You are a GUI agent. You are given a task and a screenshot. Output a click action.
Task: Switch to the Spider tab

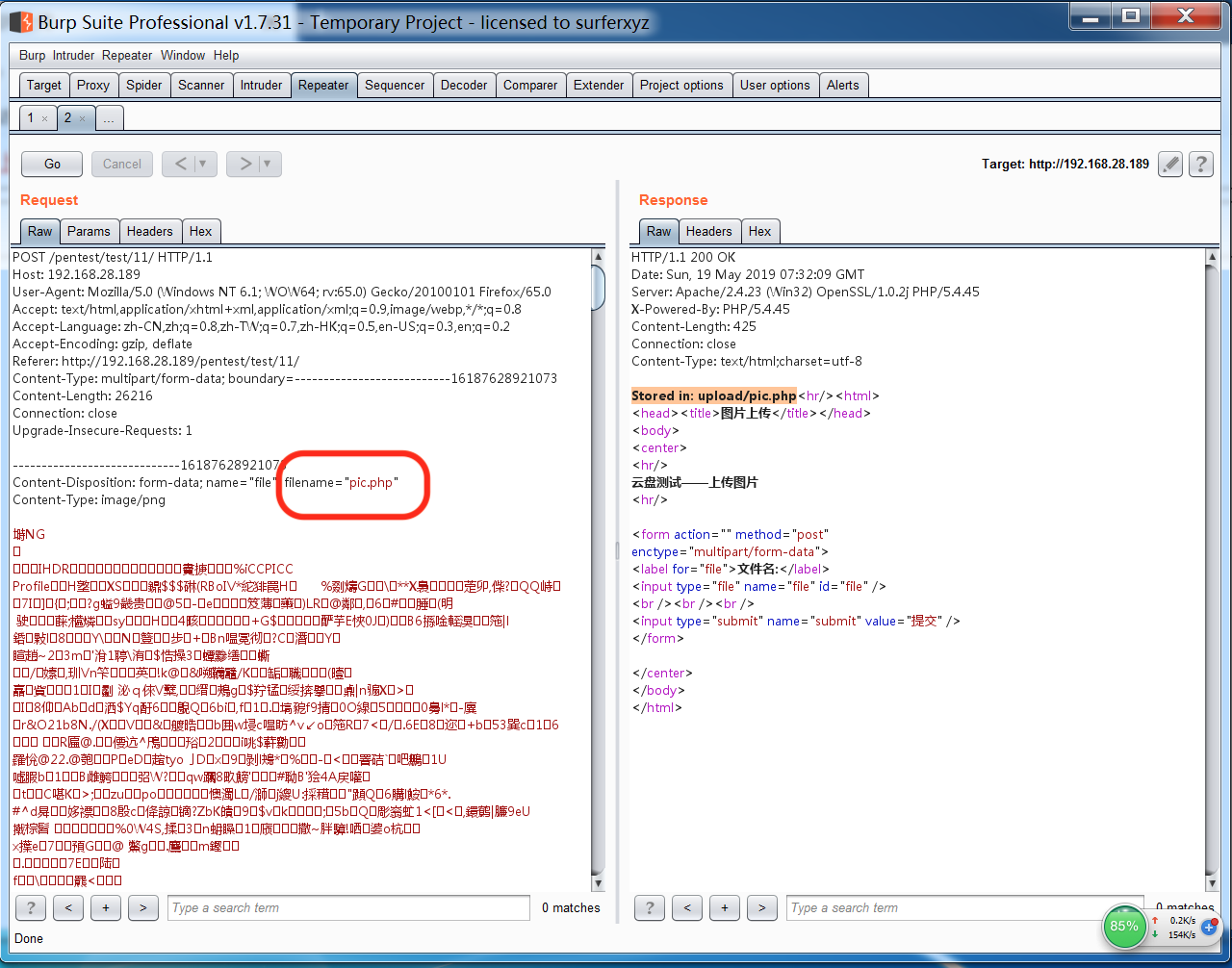tap(144, 85)
